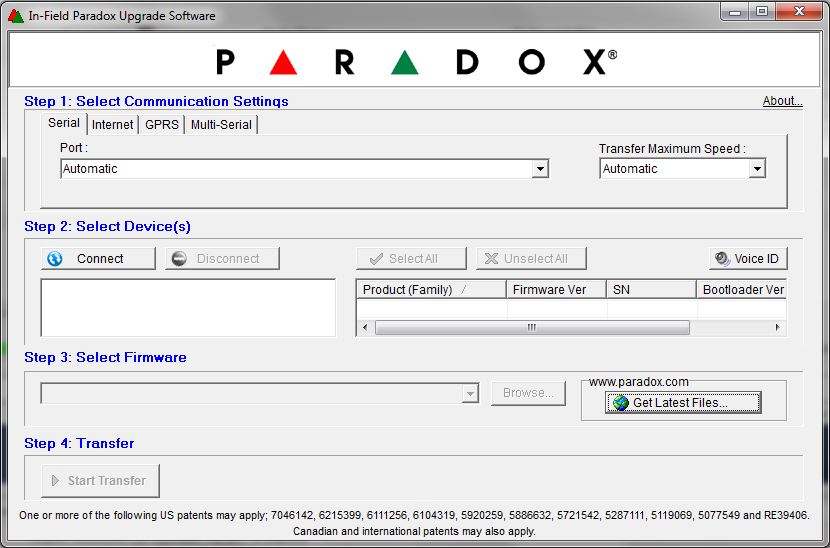Expand the Transfer Maximum Speed dropdown
The height and width of the screenshot is (548, 830).
click(x=757, y=169)
